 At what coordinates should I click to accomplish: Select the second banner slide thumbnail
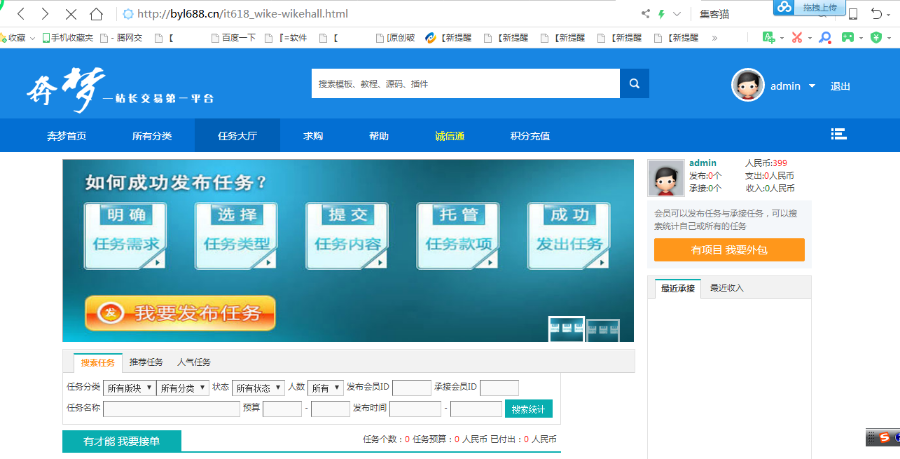[x=603, y=330]
